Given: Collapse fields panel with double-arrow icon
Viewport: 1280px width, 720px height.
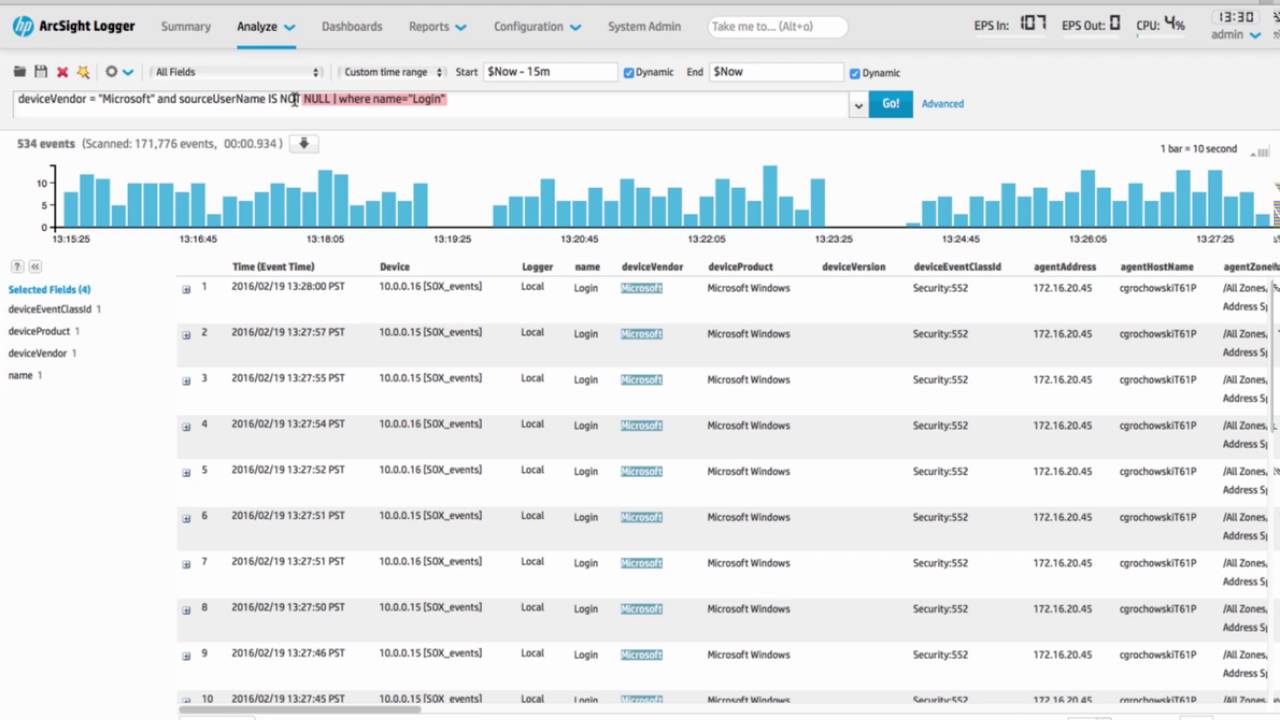Looking at the screenshot, I should pyautogui.click(x=35, y=267).
